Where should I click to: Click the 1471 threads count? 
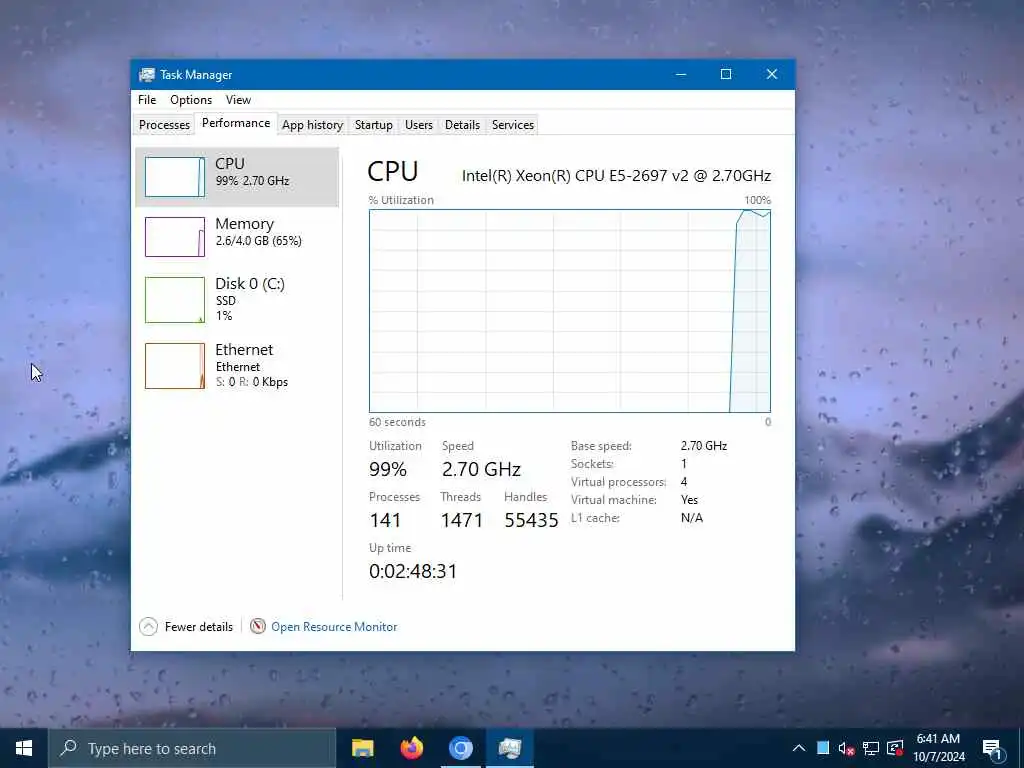click(x=462, y=520)
